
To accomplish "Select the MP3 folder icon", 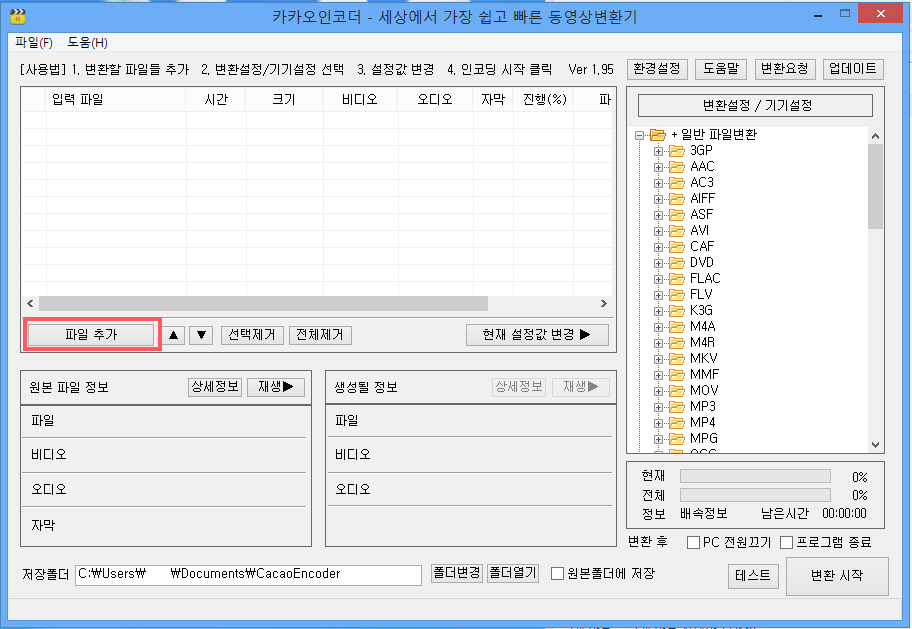I will pos(676,407).
